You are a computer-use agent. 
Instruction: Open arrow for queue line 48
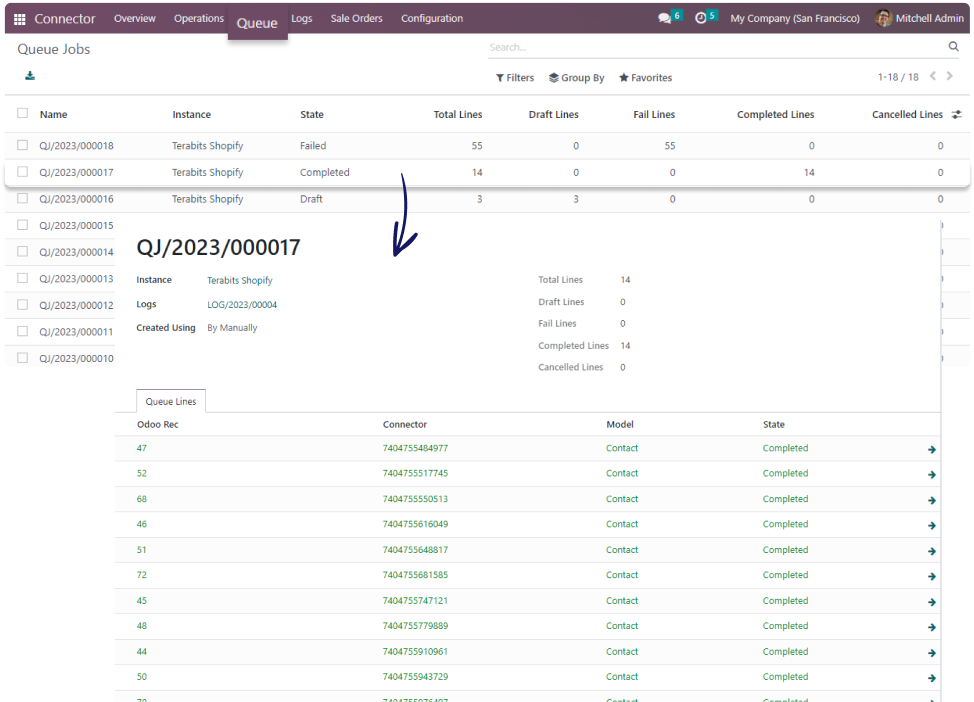click(932, 627)
